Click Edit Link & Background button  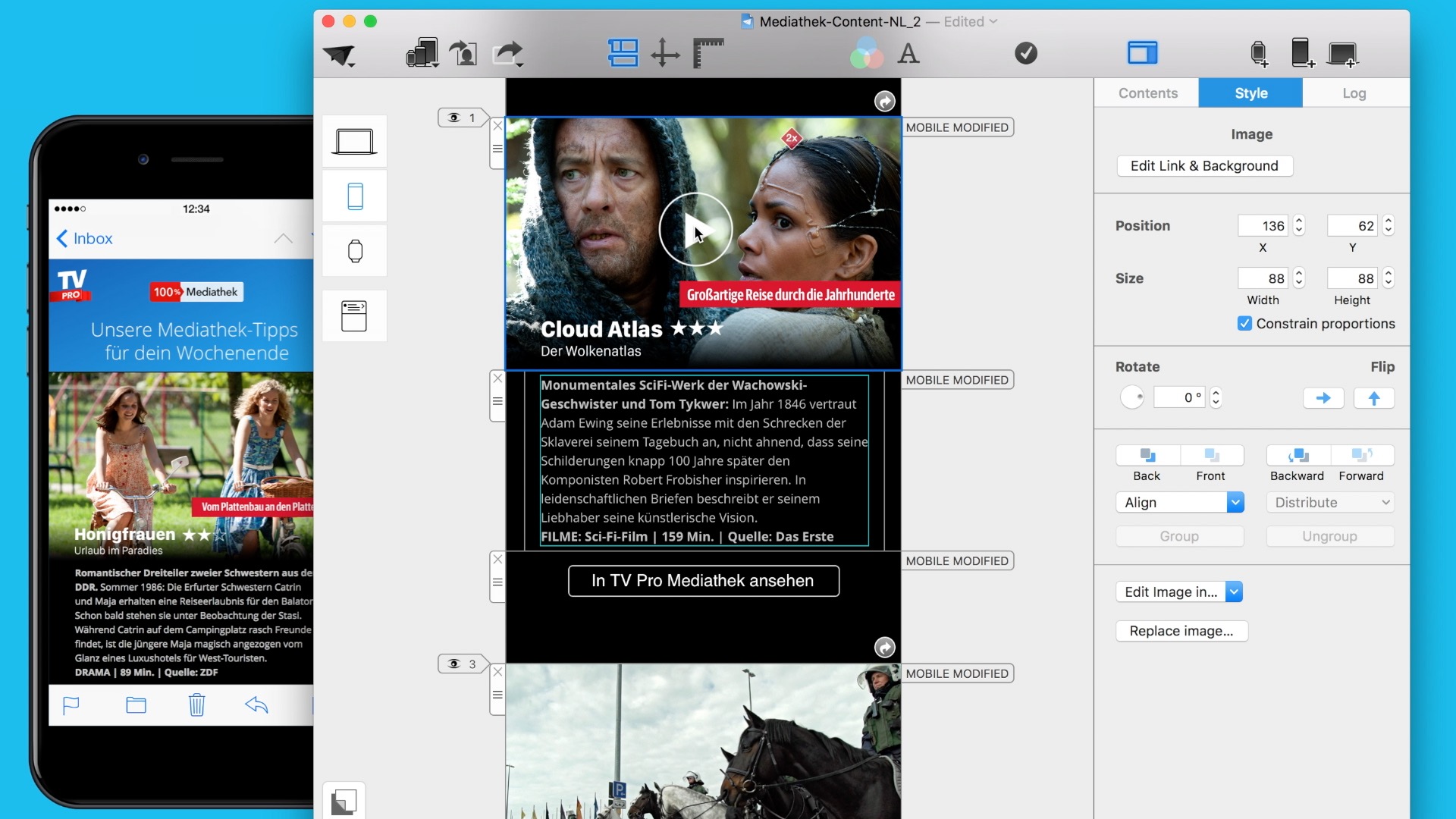click(1204, 165)
